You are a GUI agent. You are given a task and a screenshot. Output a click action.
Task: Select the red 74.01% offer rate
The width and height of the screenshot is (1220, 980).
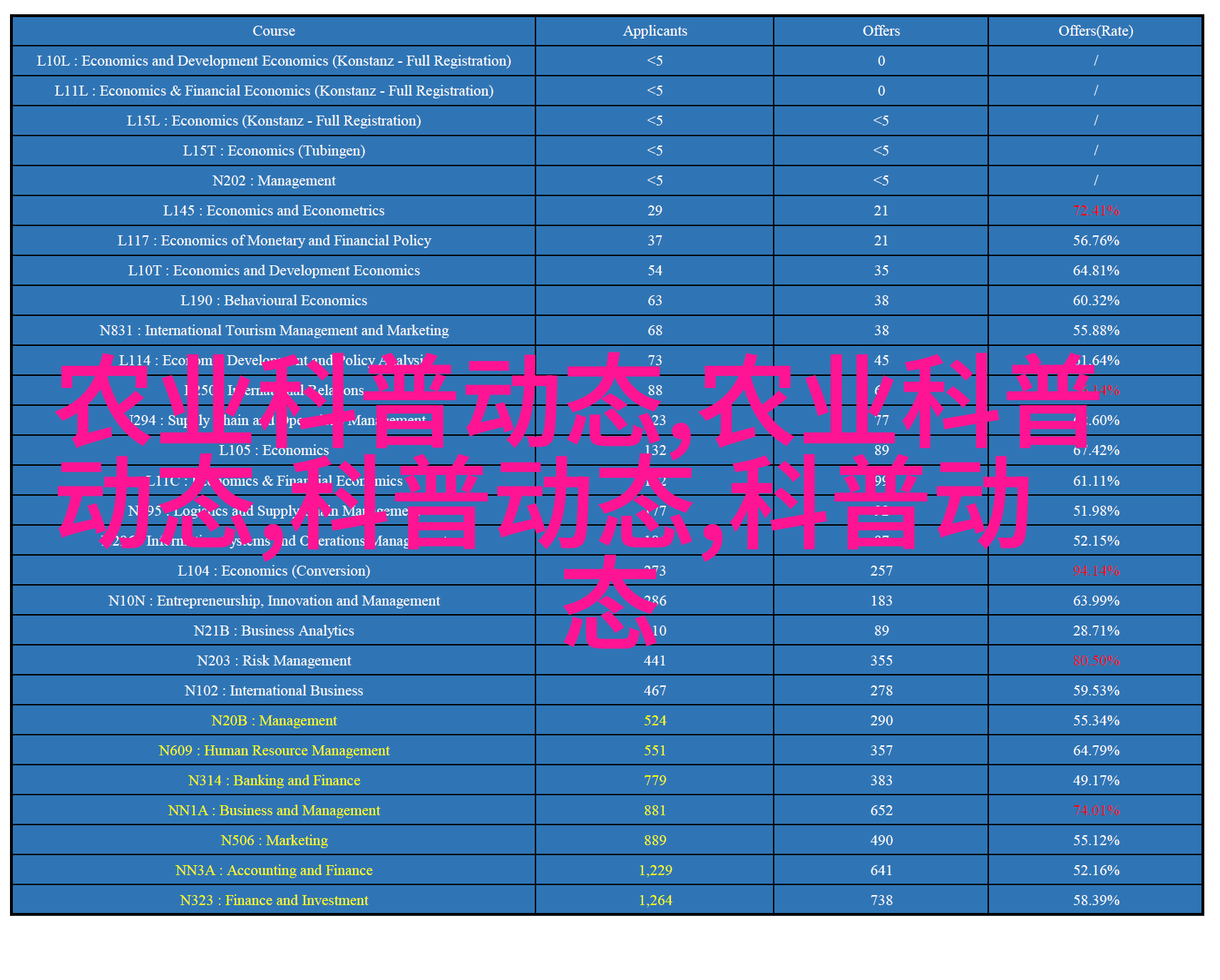[1095, 810]
